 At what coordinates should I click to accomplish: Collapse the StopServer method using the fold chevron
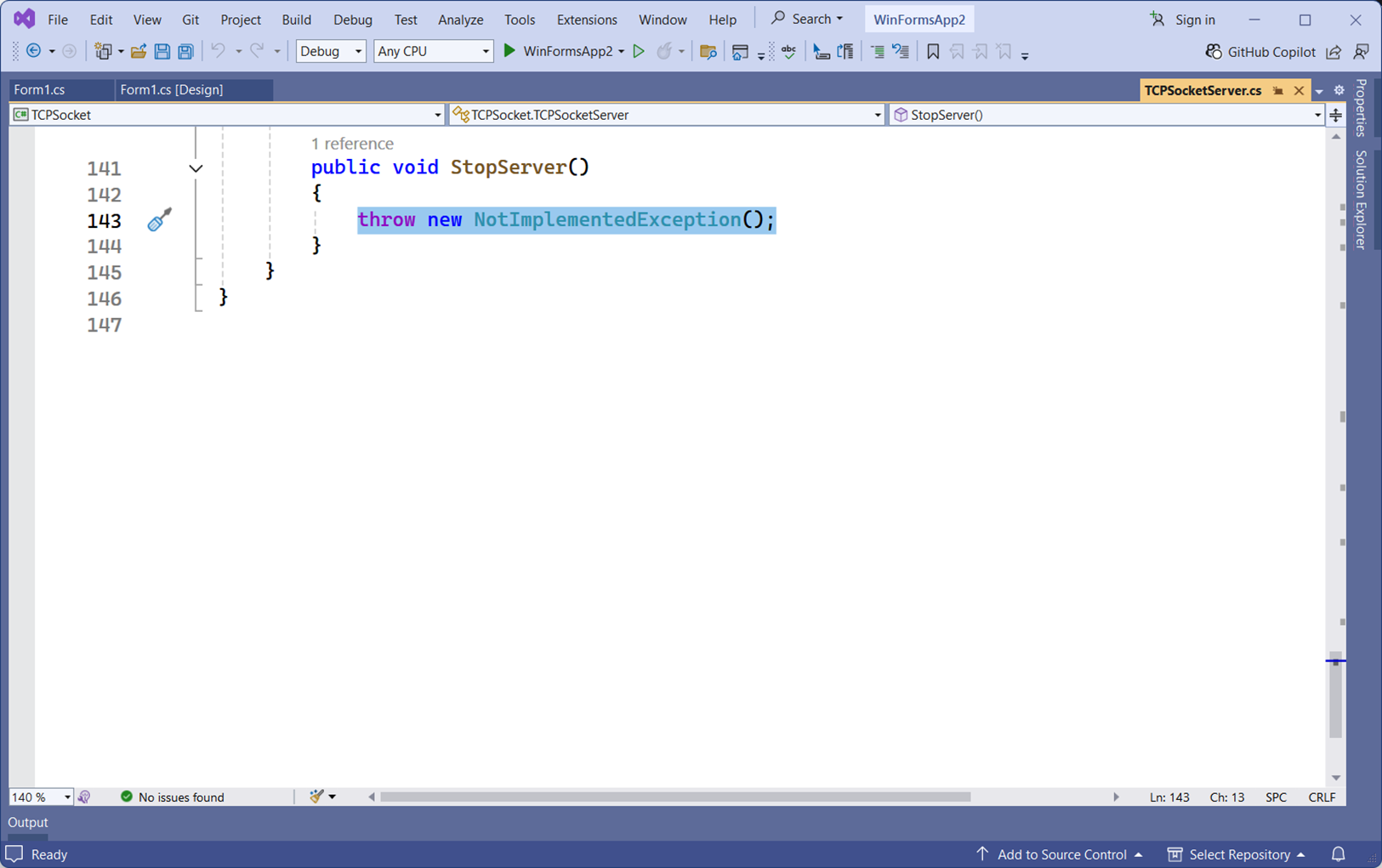pos(196,168)
